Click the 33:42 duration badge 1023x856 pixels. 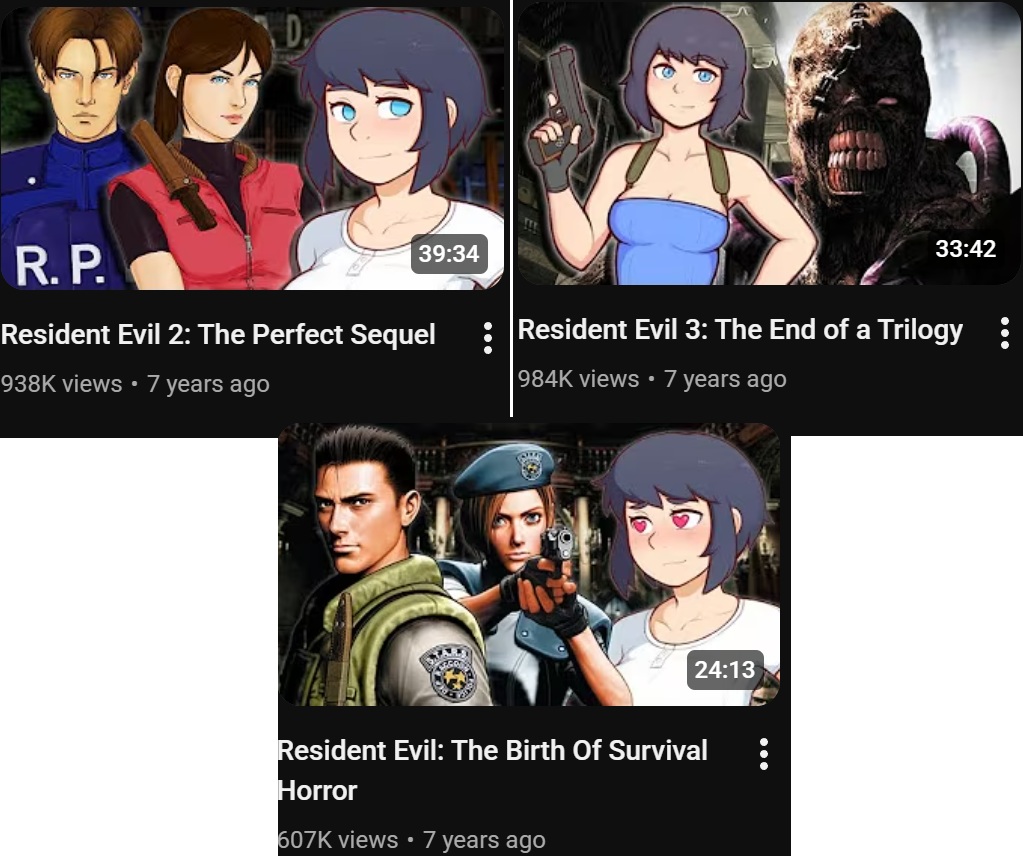[x=966, y=249]
